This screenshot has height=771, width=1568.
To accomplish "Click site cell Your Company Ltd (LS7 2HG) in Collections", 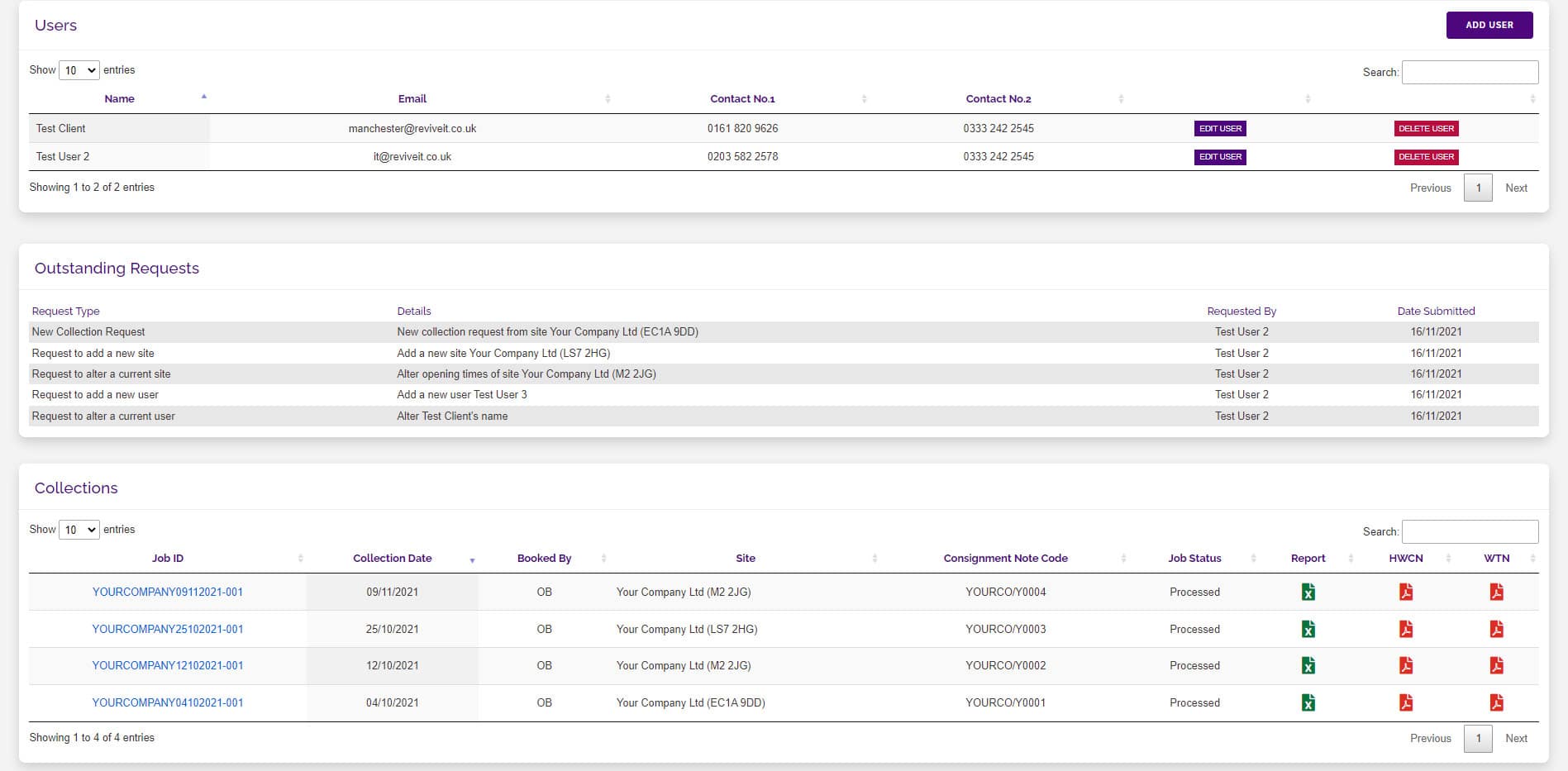I will click(x=686, y=629).
